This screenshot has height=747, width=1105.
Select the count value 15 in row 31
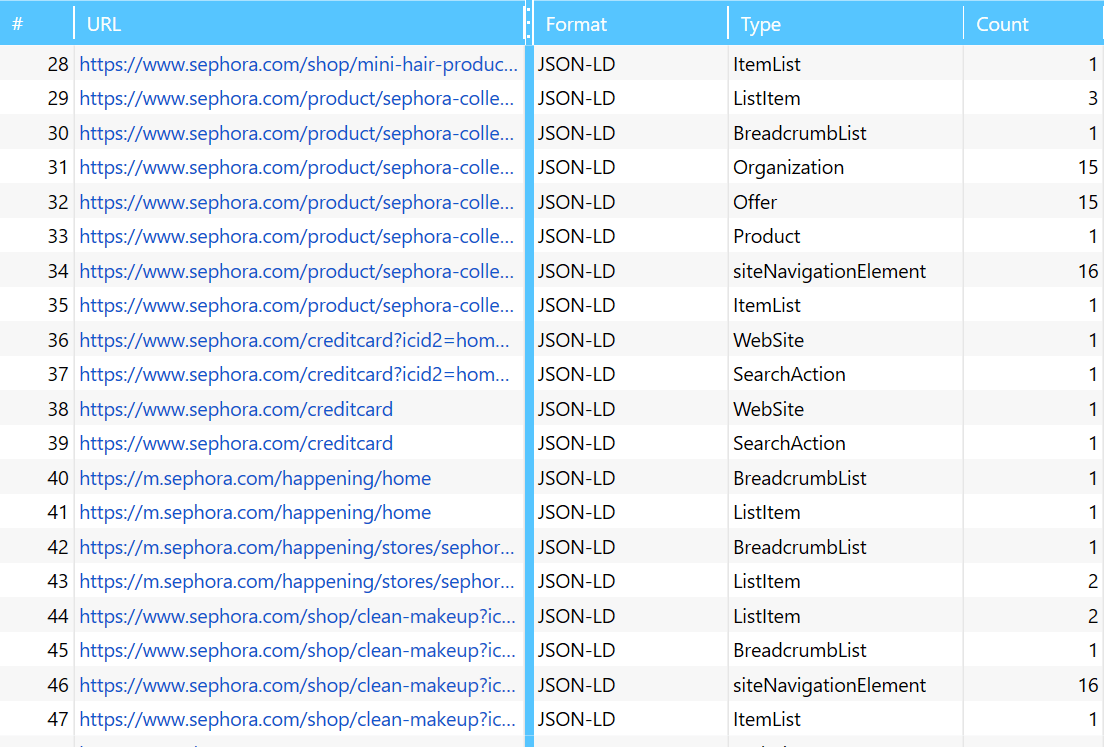coord(1033,168)
